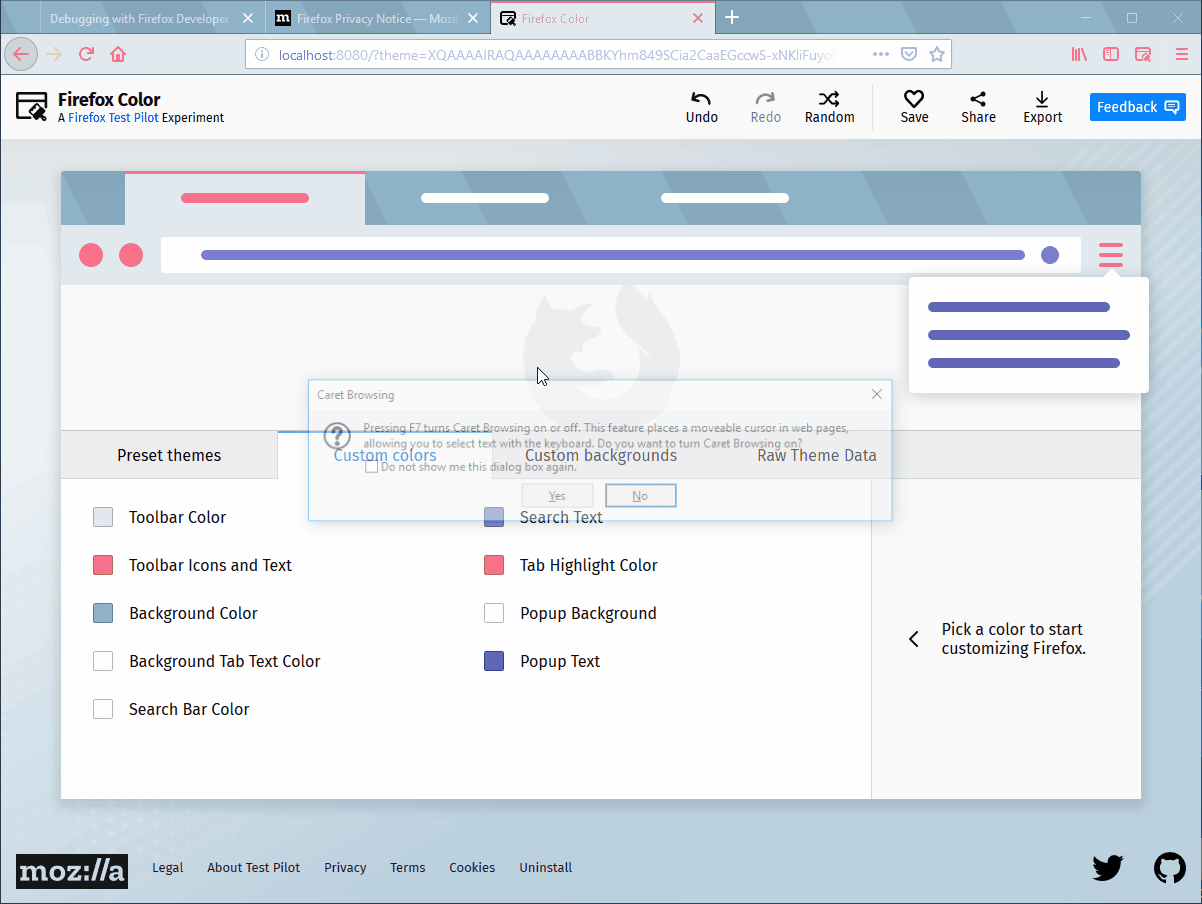Pick the Tab Highlight Color swatch
Viewport: 1202px width, 904px height.
(x=494, y=565)
